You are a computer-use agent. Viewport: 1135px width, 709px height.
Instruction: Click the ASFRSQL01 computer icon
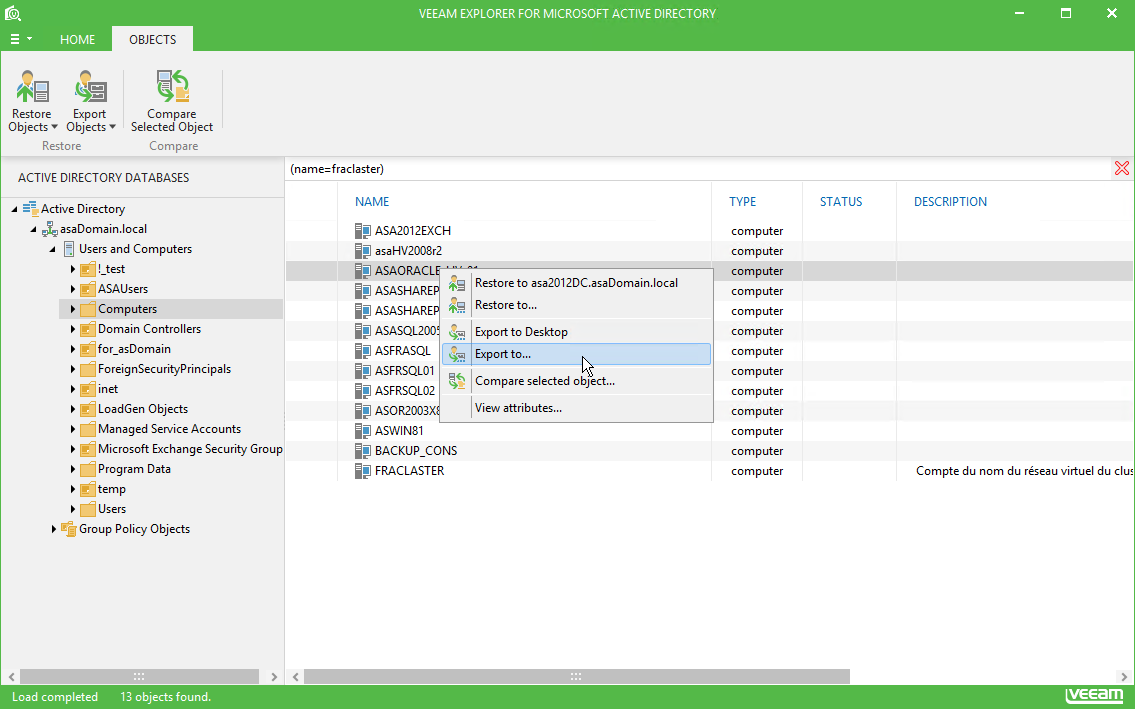(363, 371)
